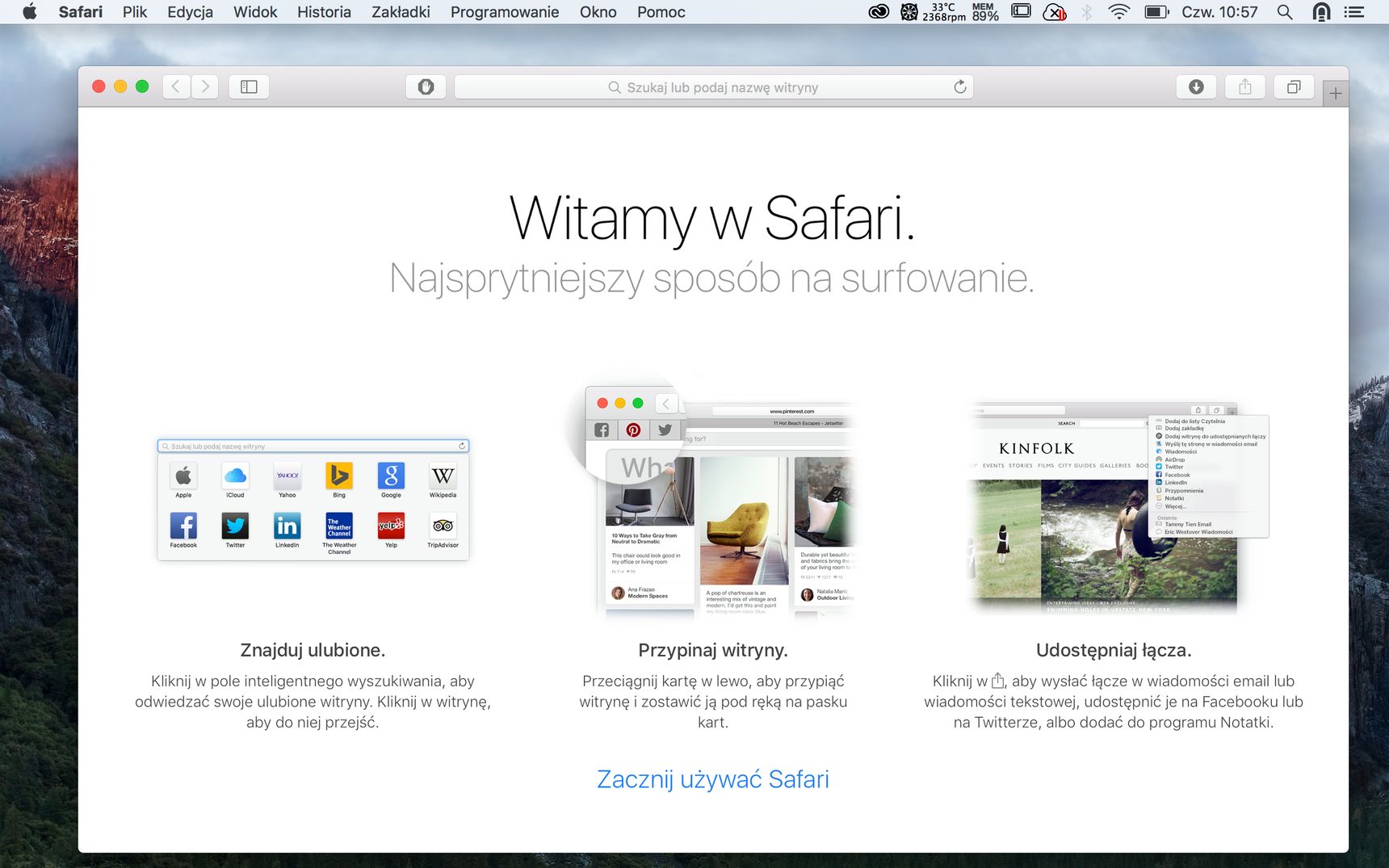Click the Pinterest pinned tab icon

click(x=633, y=430)
